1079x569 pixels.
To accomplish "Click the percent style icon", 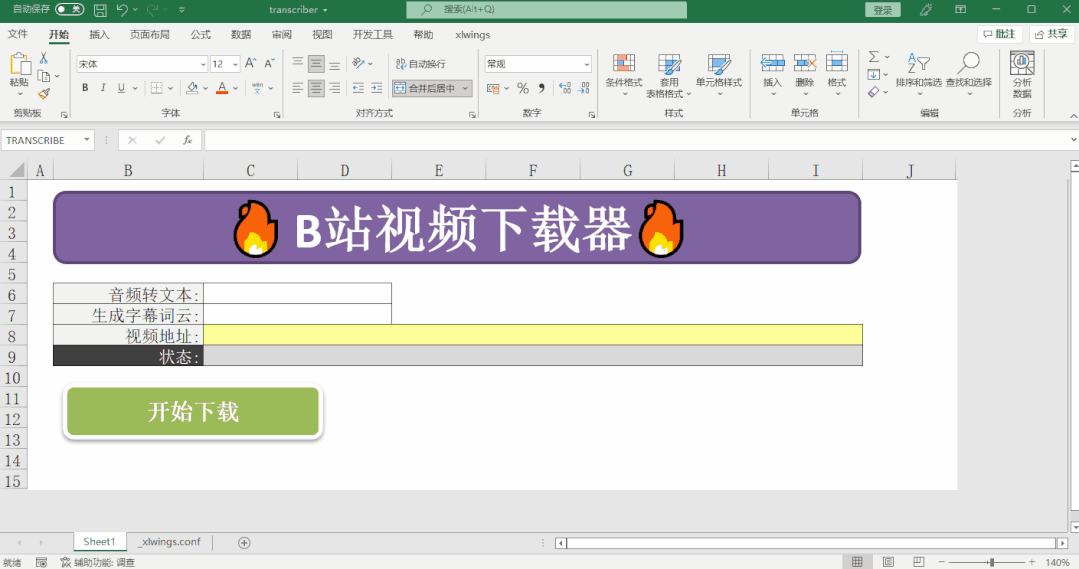I will pos(523,88).
